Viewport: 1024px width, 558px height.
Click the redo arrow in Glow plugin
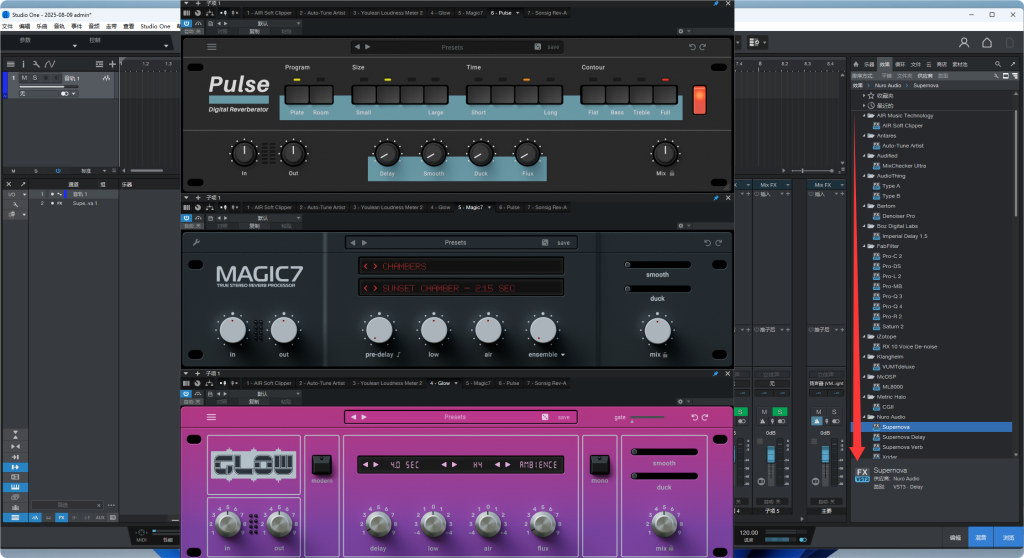click(x=705, y=417)
